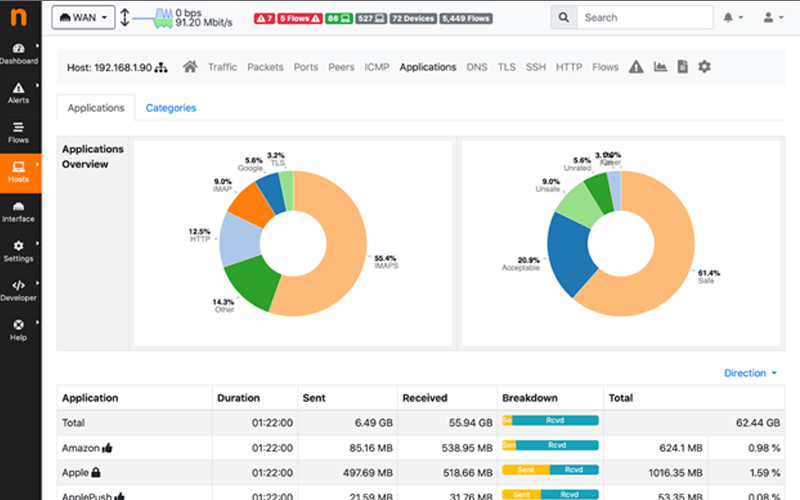The width and height of the screenshot is (800, 500).
Task: Open the Developer sidebar section
Action: (x=20, y=290)
